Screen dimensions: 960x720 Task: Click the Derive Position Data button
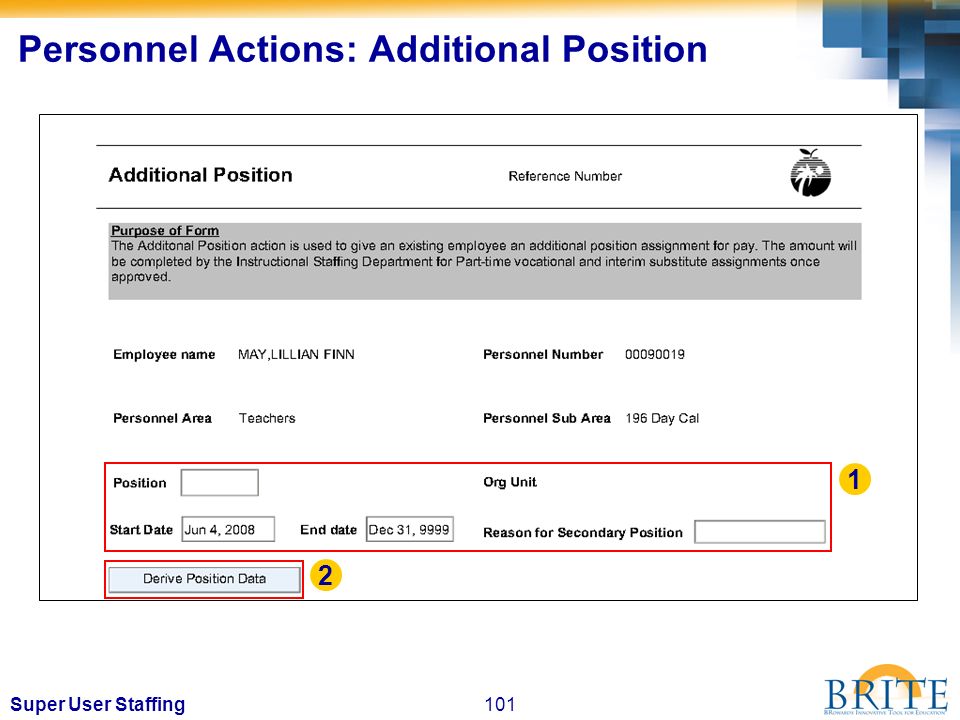click(x=204, y=579)
